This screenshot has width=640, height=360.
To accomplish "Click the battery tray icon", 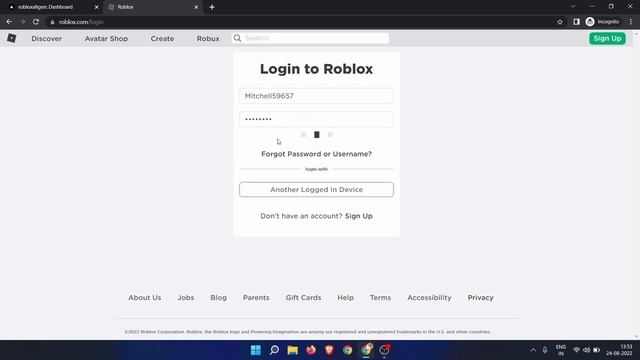I will (596, 350).
